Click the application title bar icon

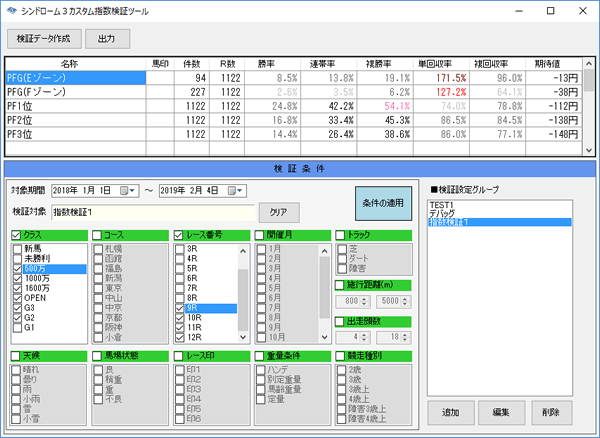12,11
